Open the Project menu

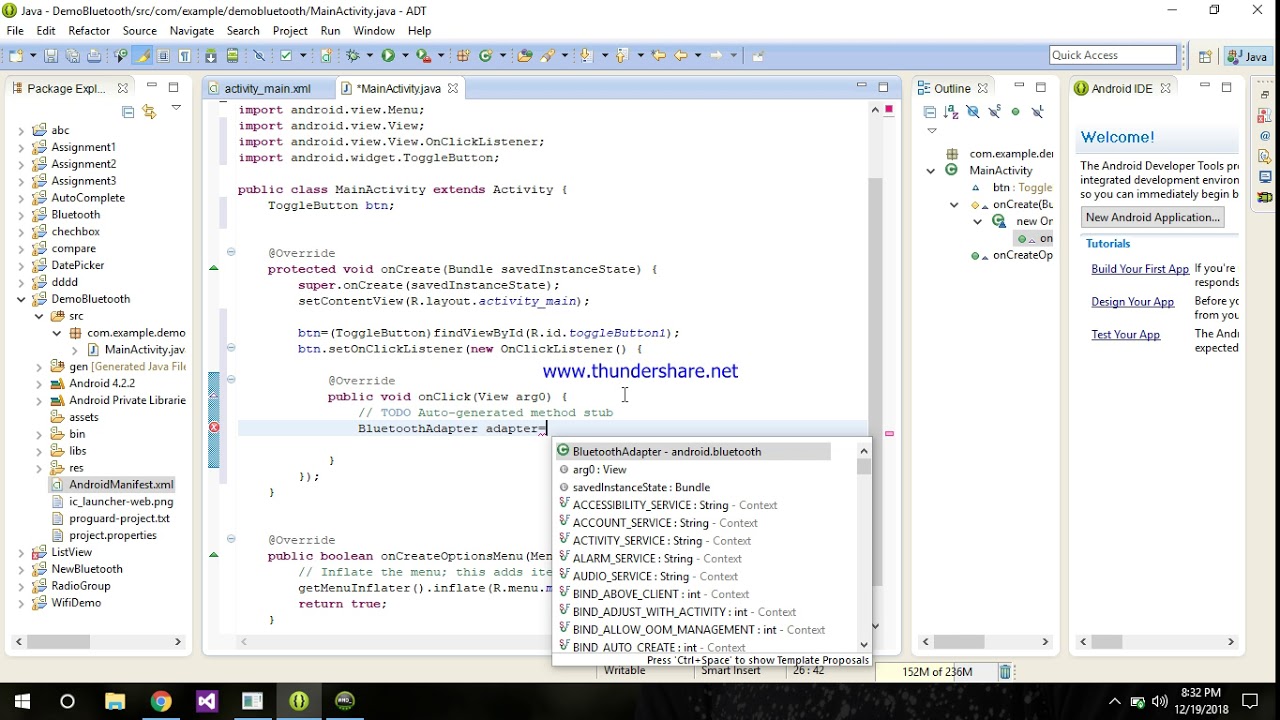pos(290,31)
